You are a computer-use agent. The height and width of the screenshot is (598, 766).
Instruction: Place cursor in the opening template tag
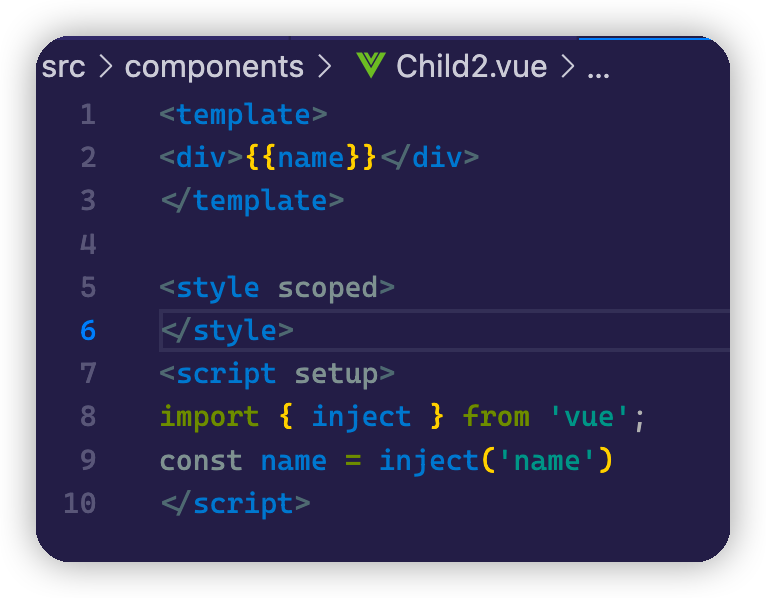[243, 115]
